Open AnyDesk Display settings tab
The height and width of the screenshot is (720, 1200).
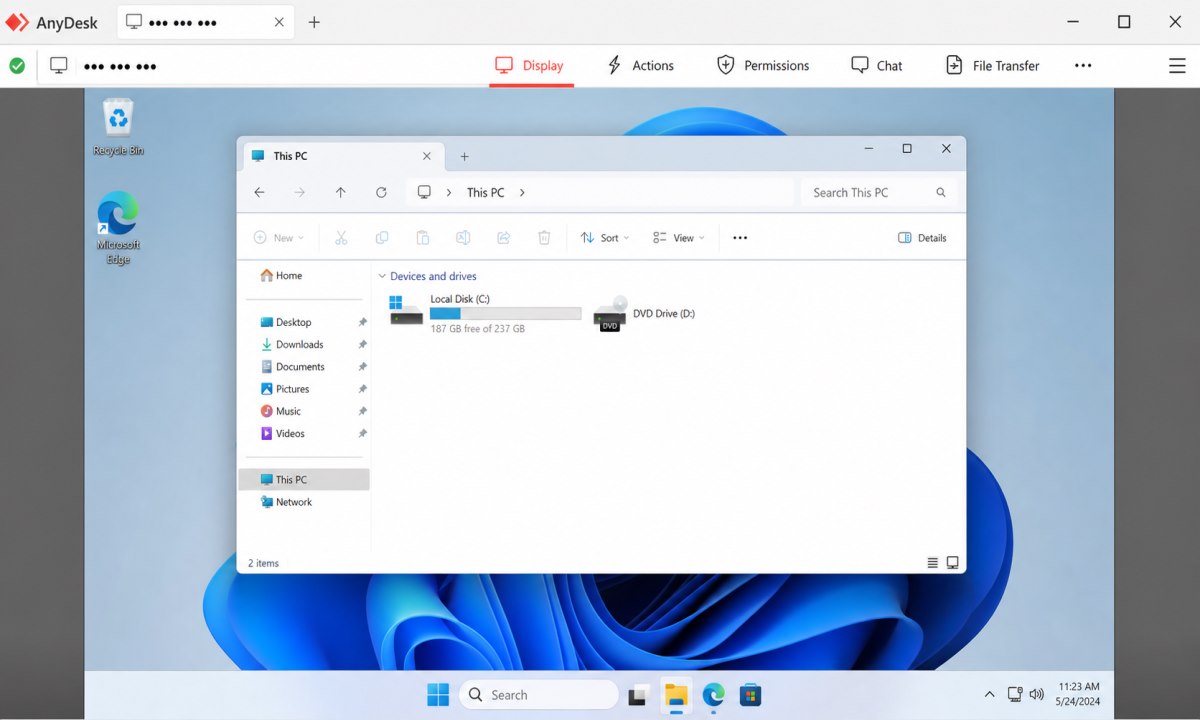click(x=530, y=66)
